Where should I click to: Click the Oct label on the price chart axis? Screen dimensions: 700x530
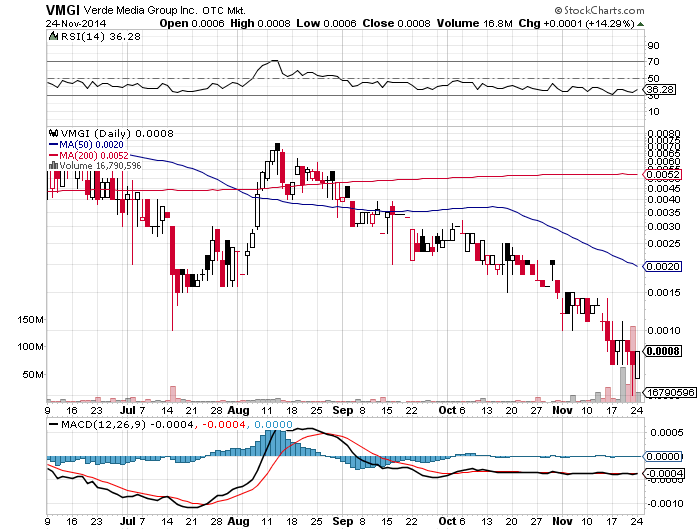(x=447, y=410)
